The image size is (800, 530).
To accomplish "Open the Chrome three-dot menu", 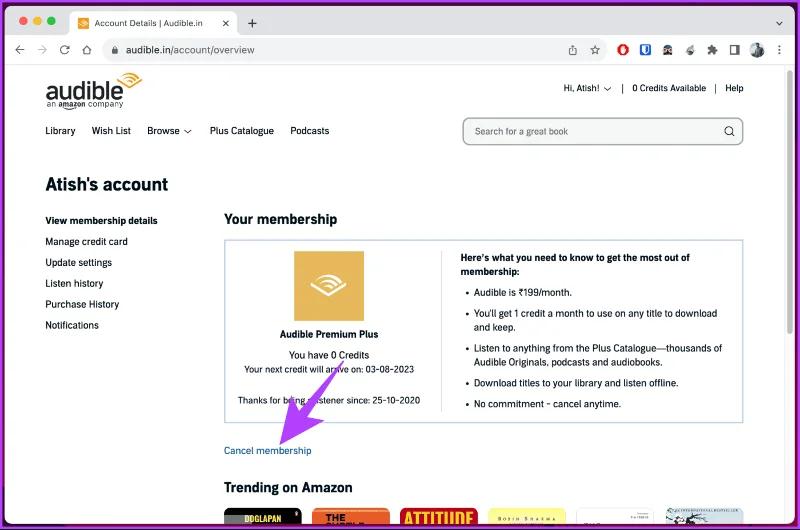I will (779, 50).
